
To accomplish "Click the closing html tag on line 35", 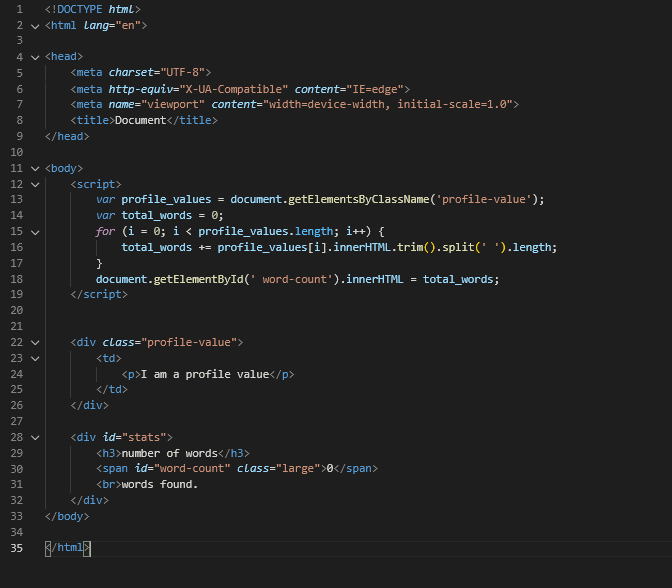I will pyautogui.click(x=68, y=548).
